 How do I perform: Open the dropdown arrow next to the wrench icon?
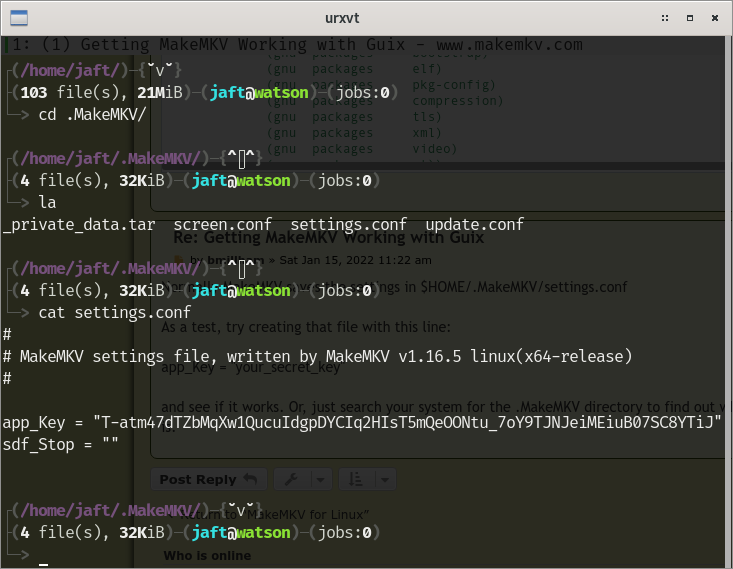[320, 479]
